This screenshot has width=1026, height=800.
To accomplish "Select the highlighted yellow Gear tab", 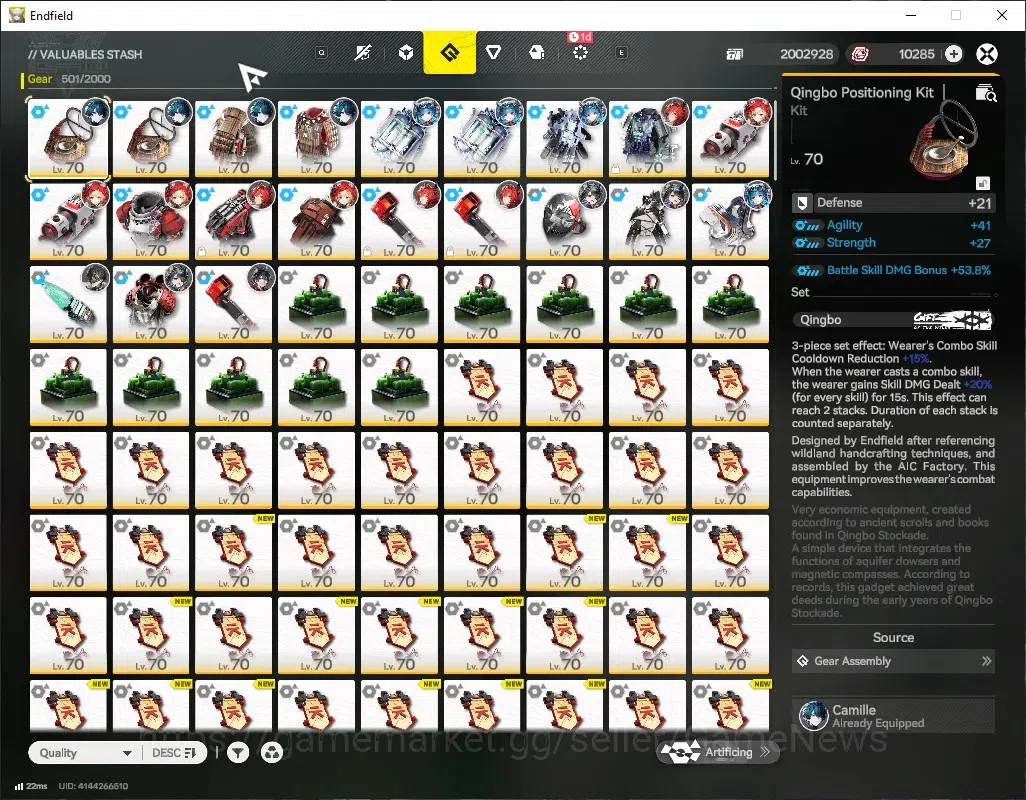I will 450,52.
